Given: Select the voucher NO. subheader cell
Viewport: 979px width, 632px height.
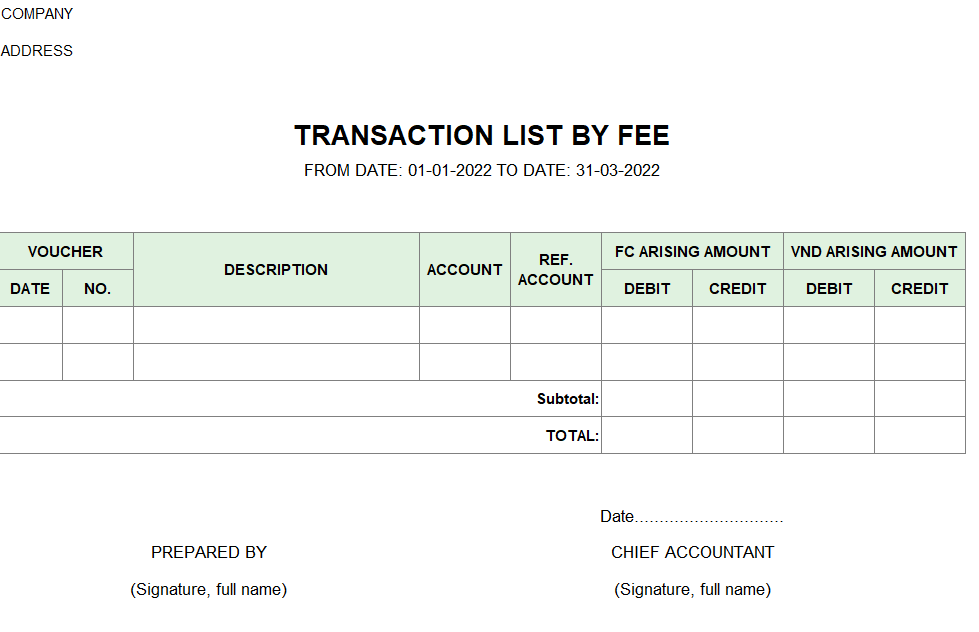Looking at the screenshot, I should click(x=97, y=289).
